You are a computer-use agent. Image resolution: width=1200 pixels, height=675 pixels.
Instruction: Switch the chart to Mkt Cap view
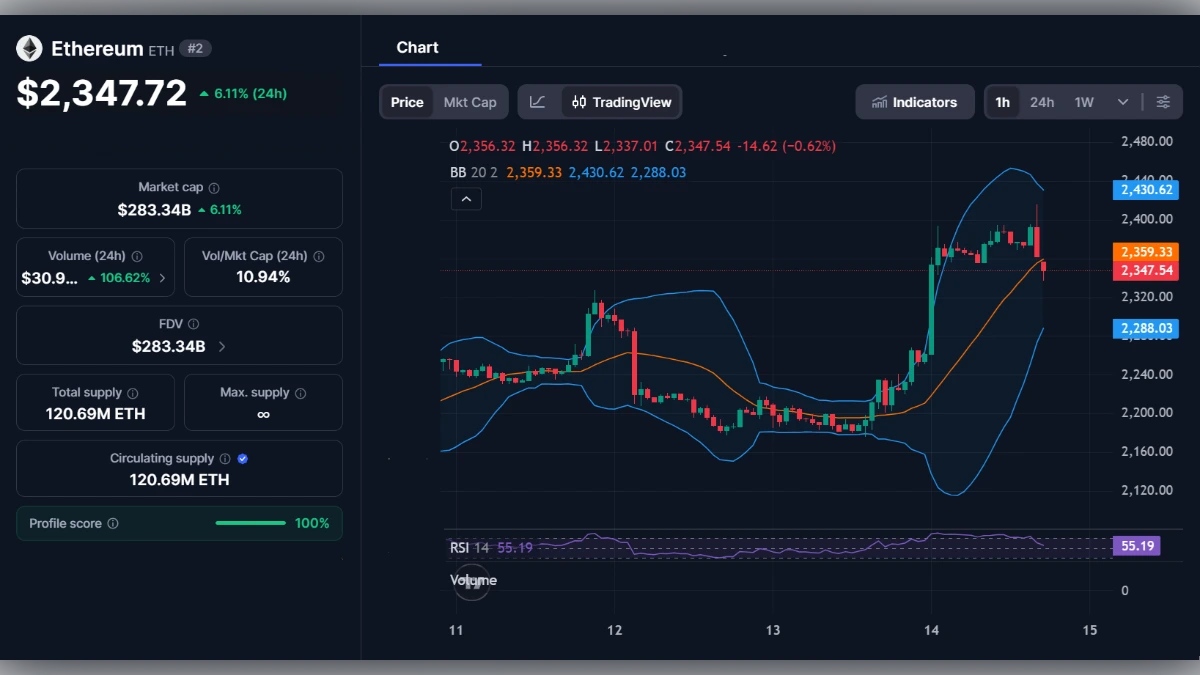[x=470, y=101]
